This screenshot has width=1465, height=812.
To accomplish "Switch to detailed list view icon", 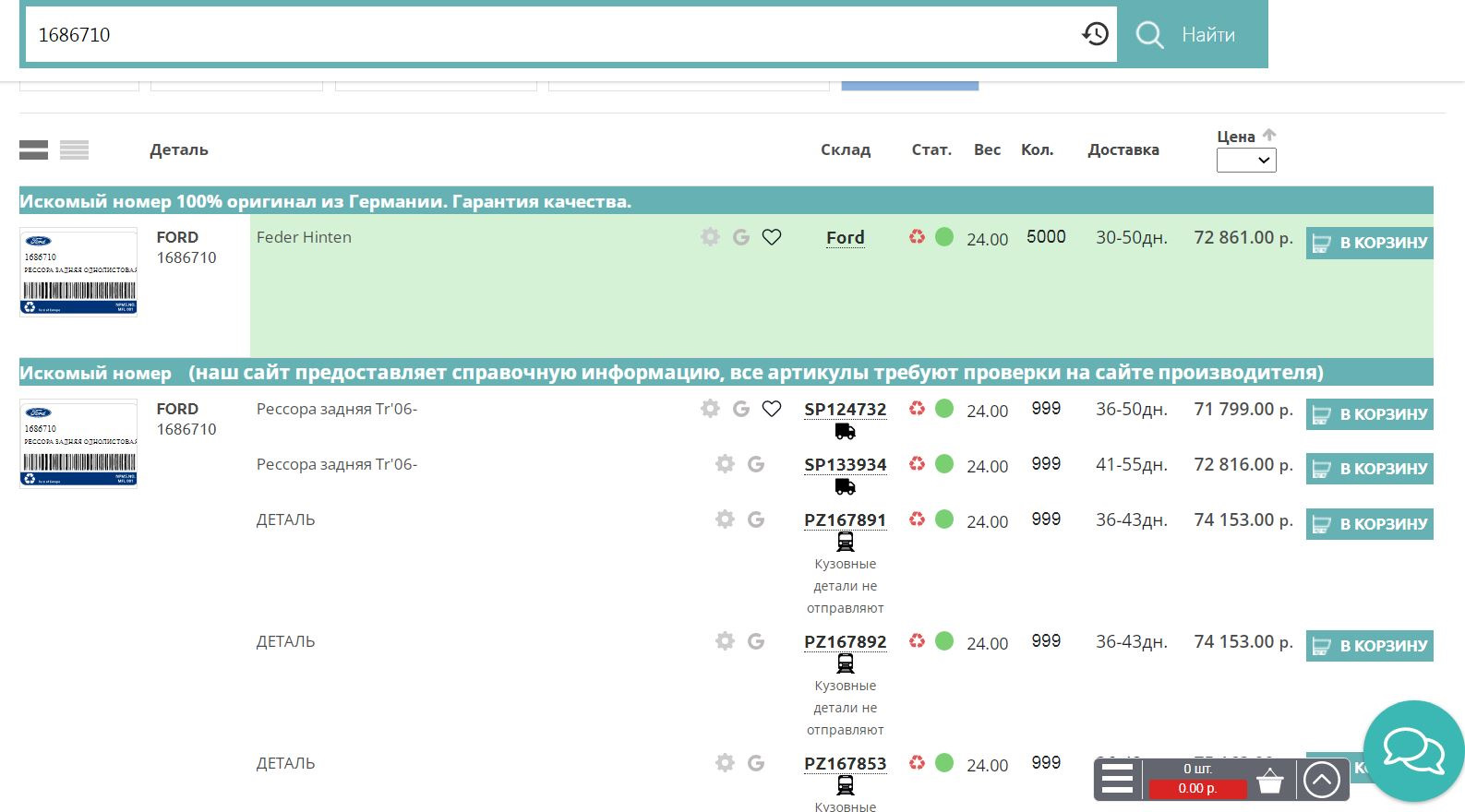I will [x=33, y=149].
